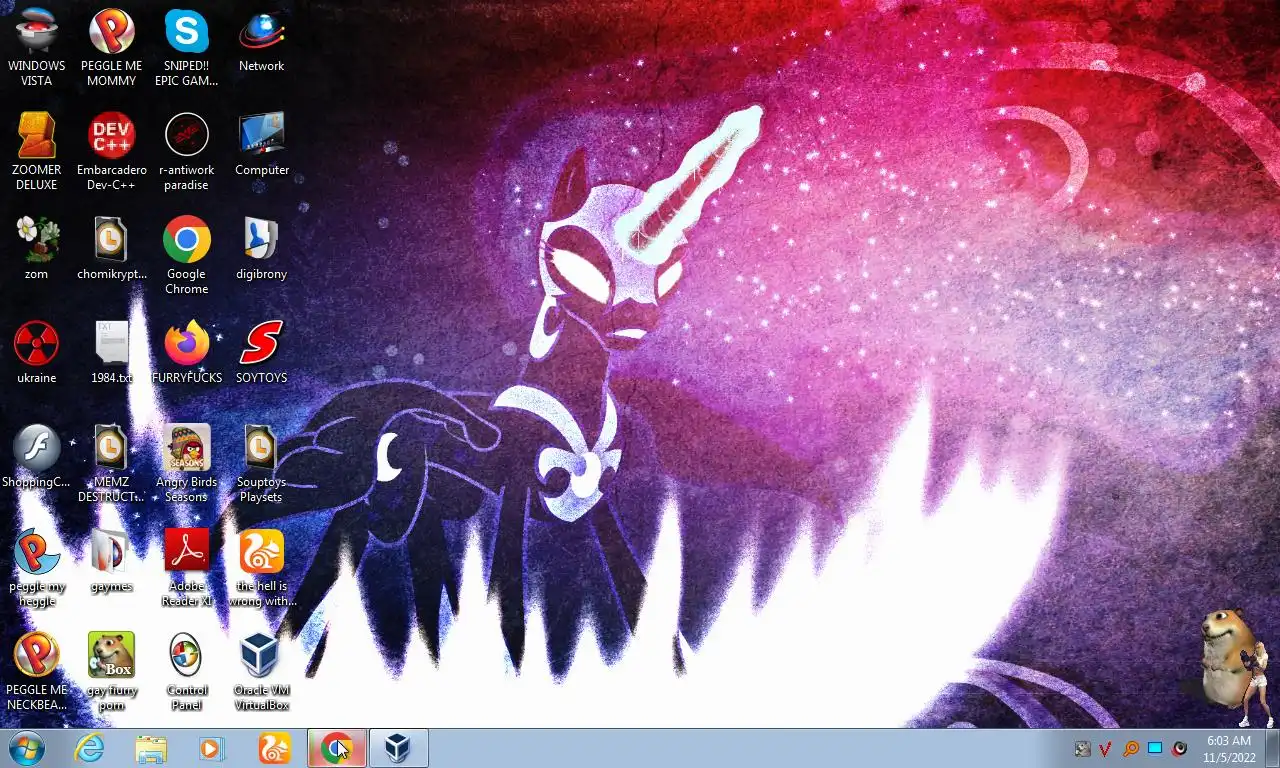Launch Adobe Reader XI from the desktop
The height and width of the screenshot is (768, 1280).
pos(187,567)
